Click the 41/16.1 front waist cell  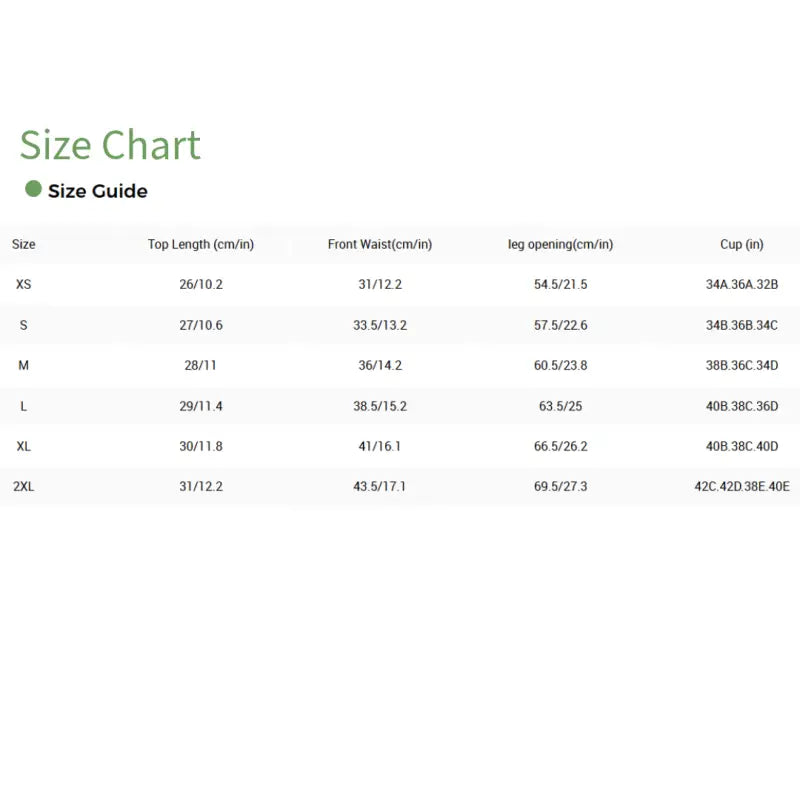380,446
